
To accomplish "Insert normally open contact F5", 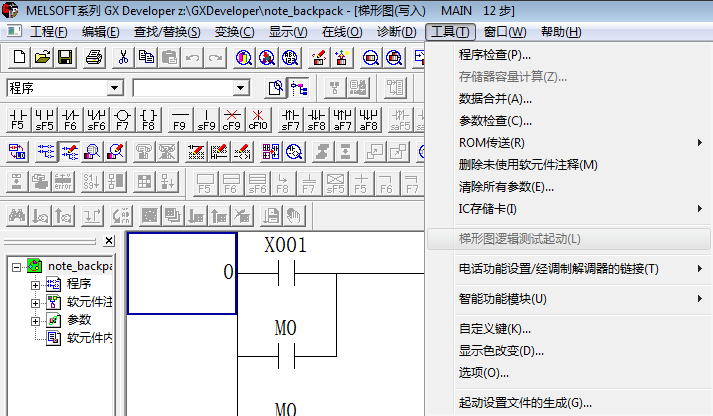I will point(18,120).
